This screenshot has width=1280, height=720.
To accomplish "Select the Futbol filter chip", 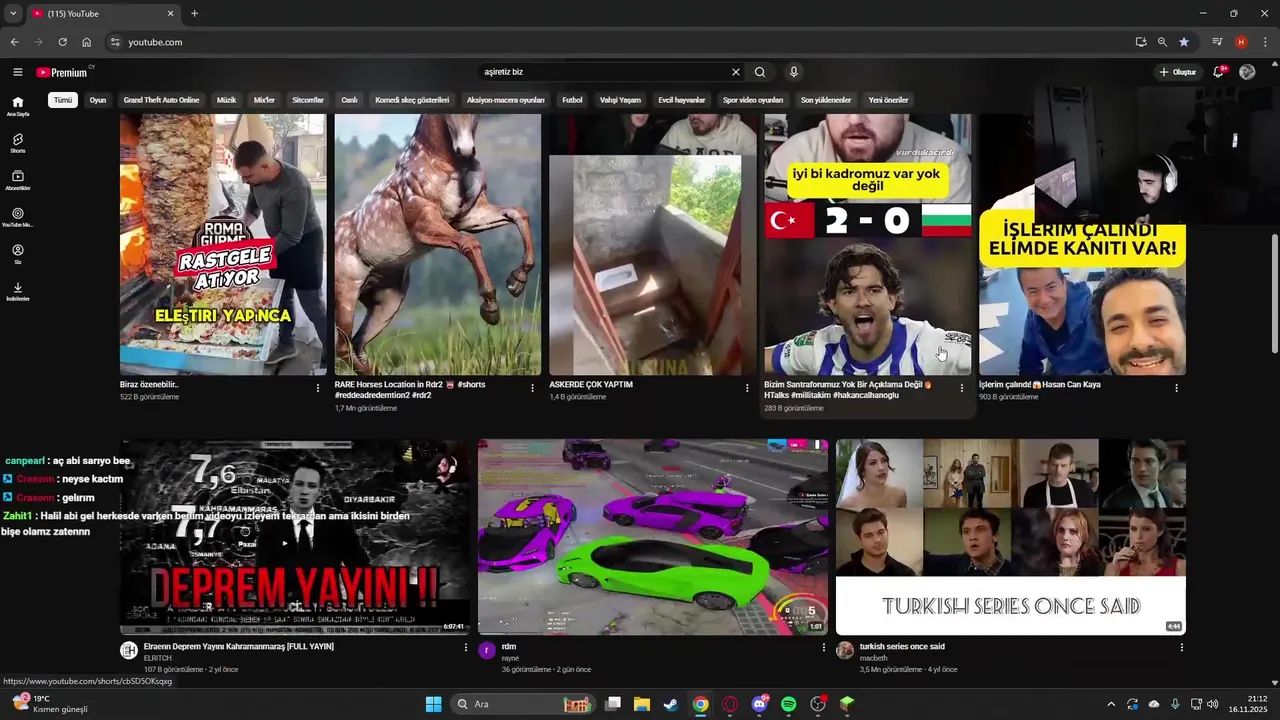I will tap(572, 100).
